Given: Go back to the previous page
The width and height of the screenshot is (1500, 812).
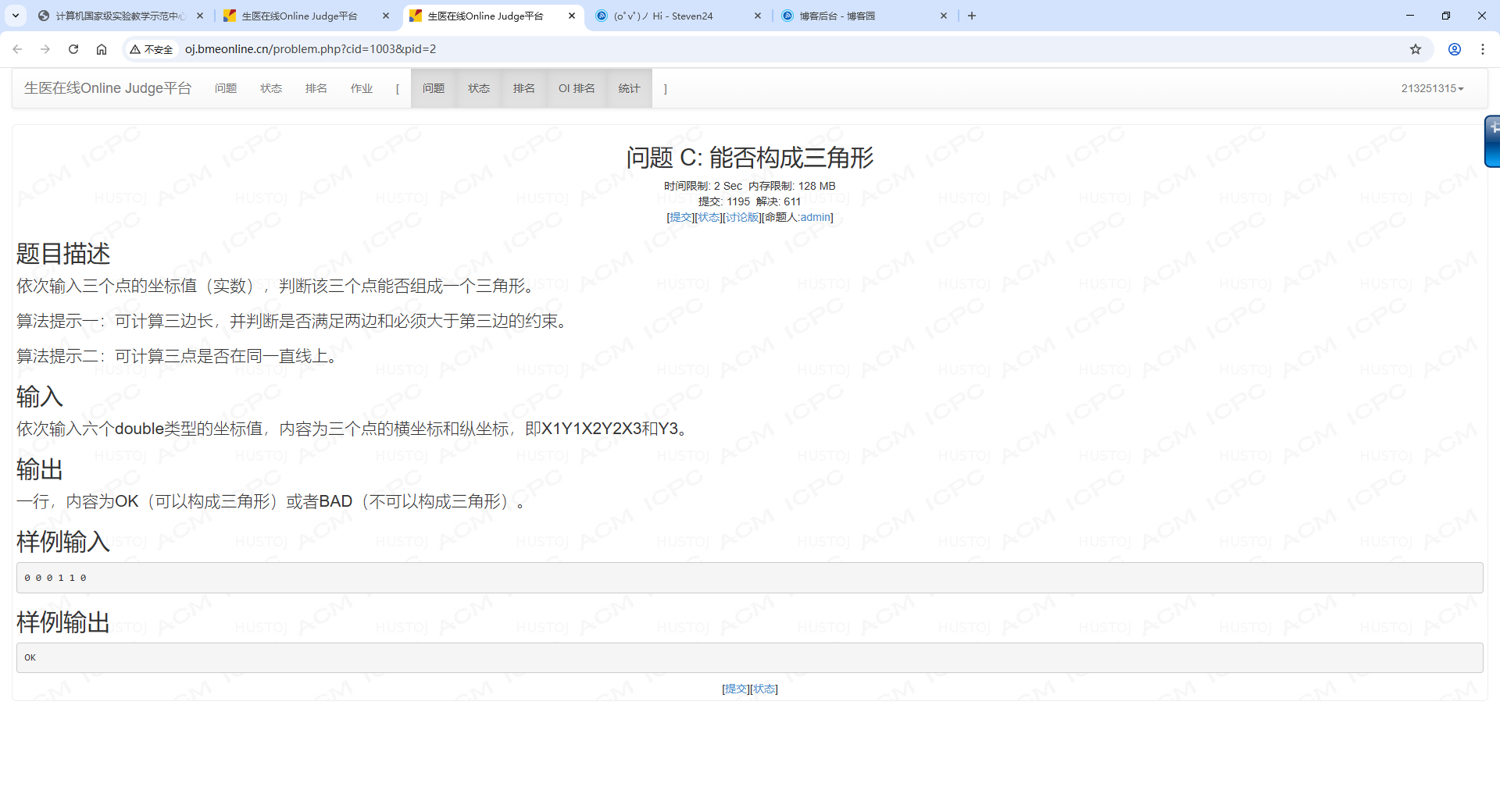Looking at the screenshot, I should [x=17, y=49].
